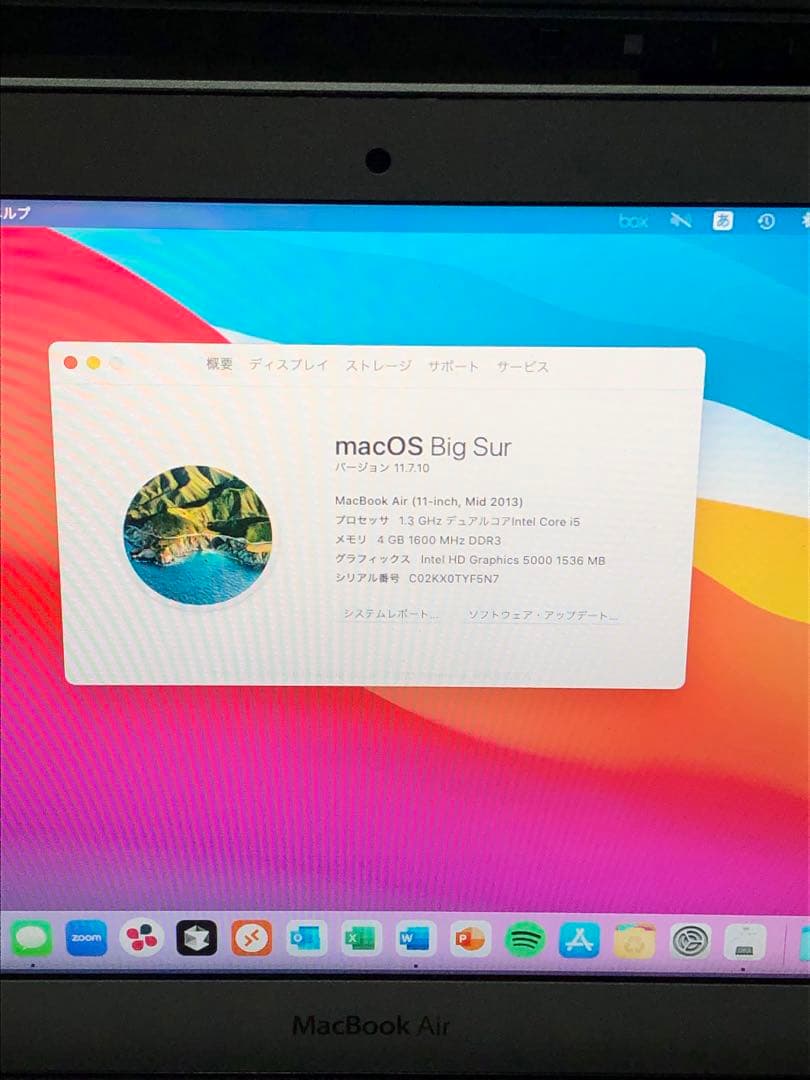810x1080 pixels.
Task: Minimize the About This Mac window
Action: (94, 363)
